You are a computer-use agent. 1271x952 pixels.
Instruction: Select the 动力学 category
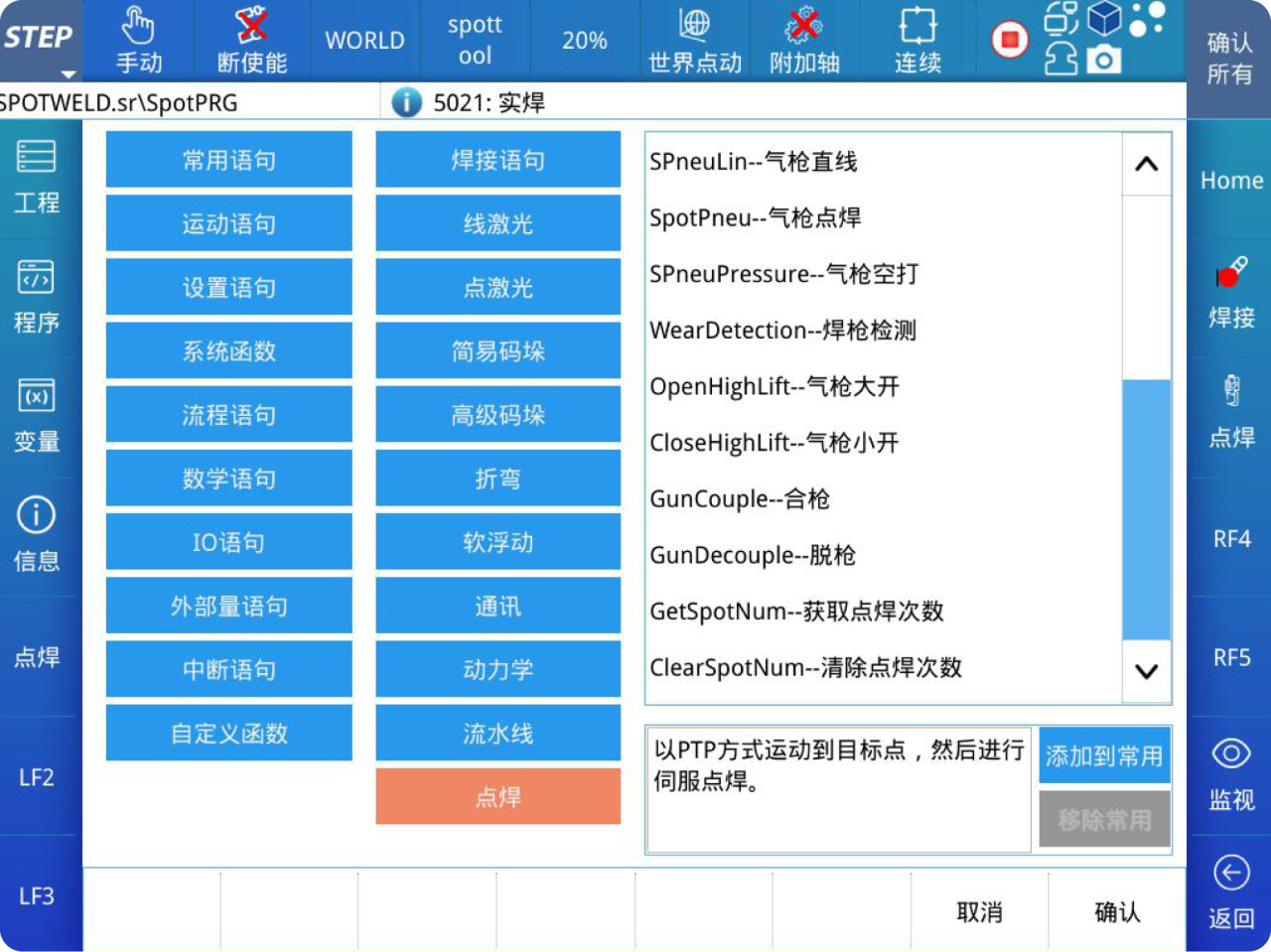tap(497, 669)
